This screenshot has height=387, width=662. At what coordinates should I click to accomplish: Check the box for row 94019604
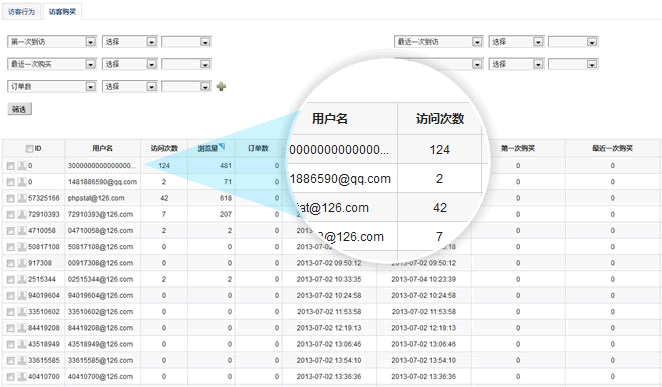pos(11,296)
